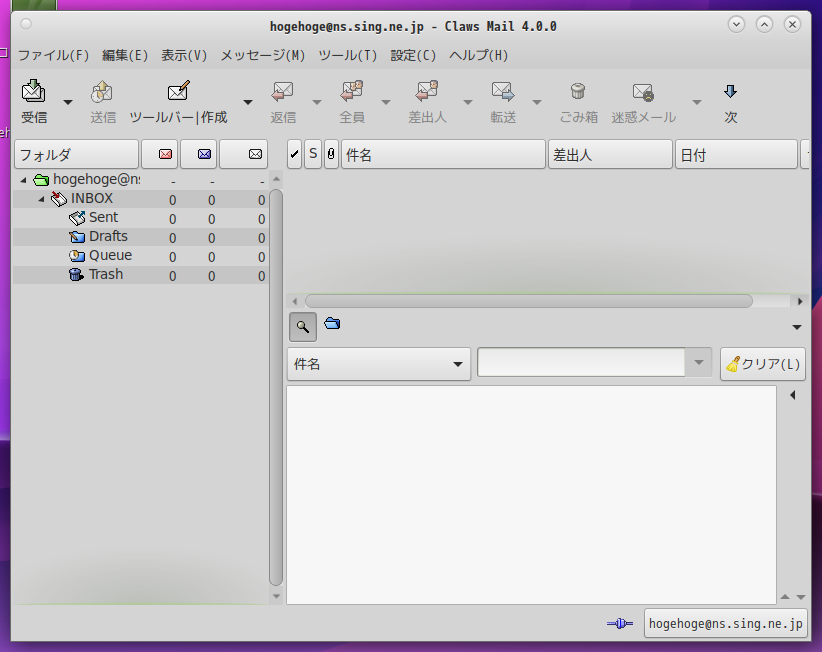The height and width of the screenshot is (652, 822).
Task: Select the Drafts folder label
Action: click(108, 236)
